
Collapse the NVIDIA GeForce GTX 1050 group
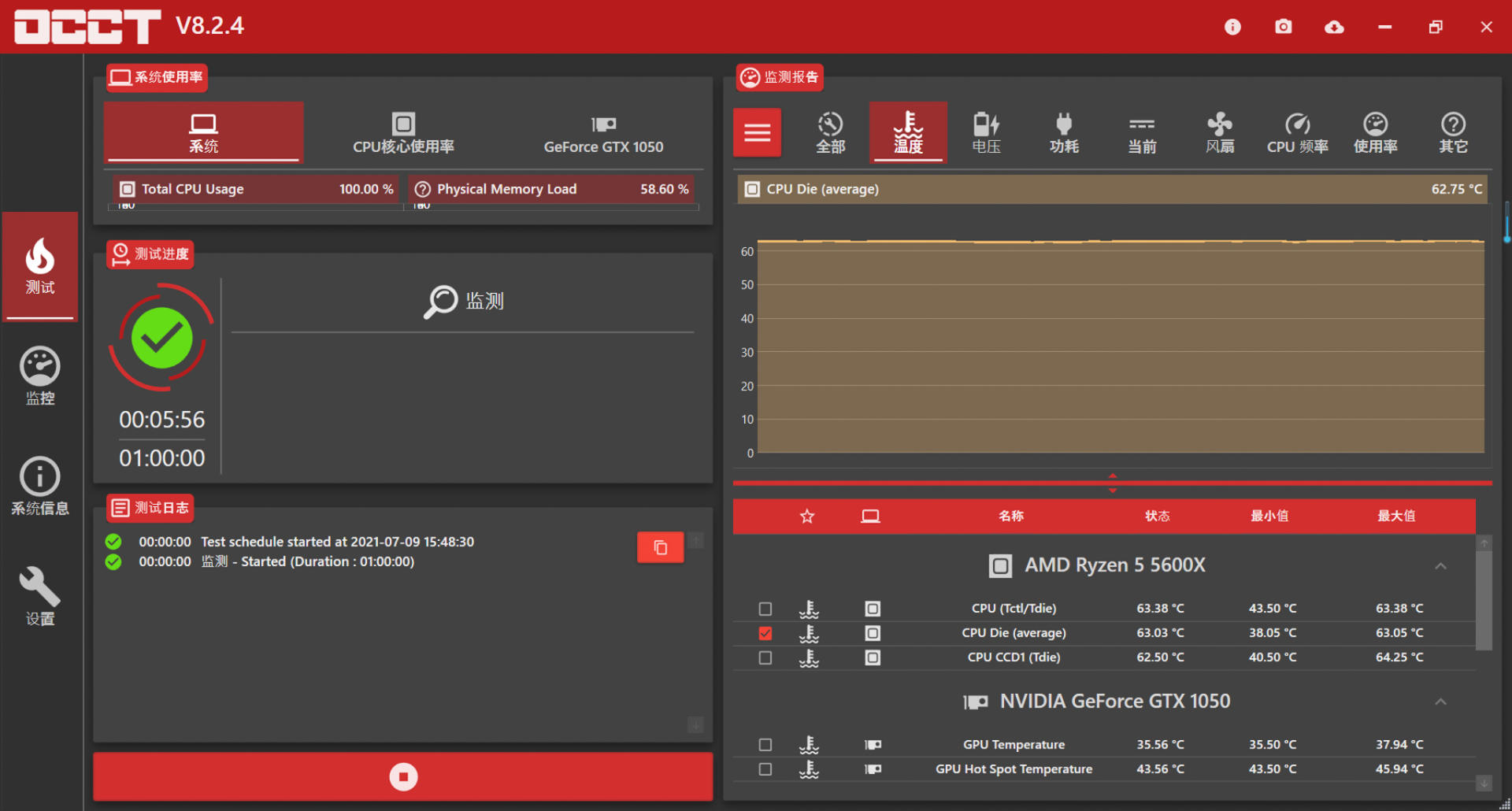1440,702
